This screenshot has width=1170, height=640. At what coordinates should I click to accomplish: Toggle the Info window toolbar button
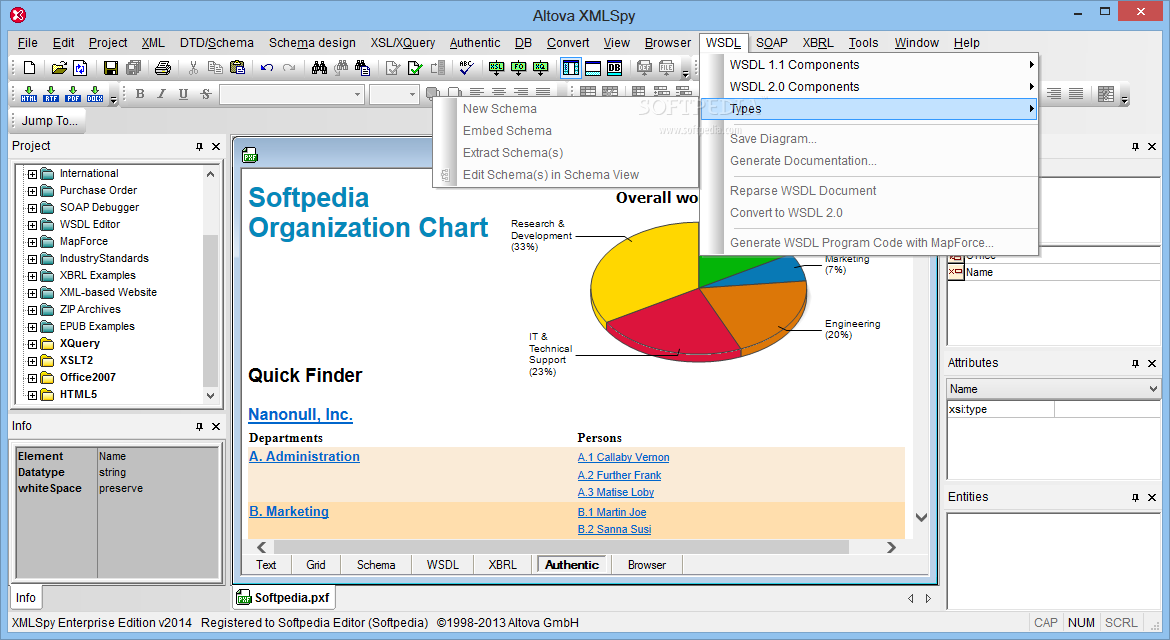click(593, 68)
